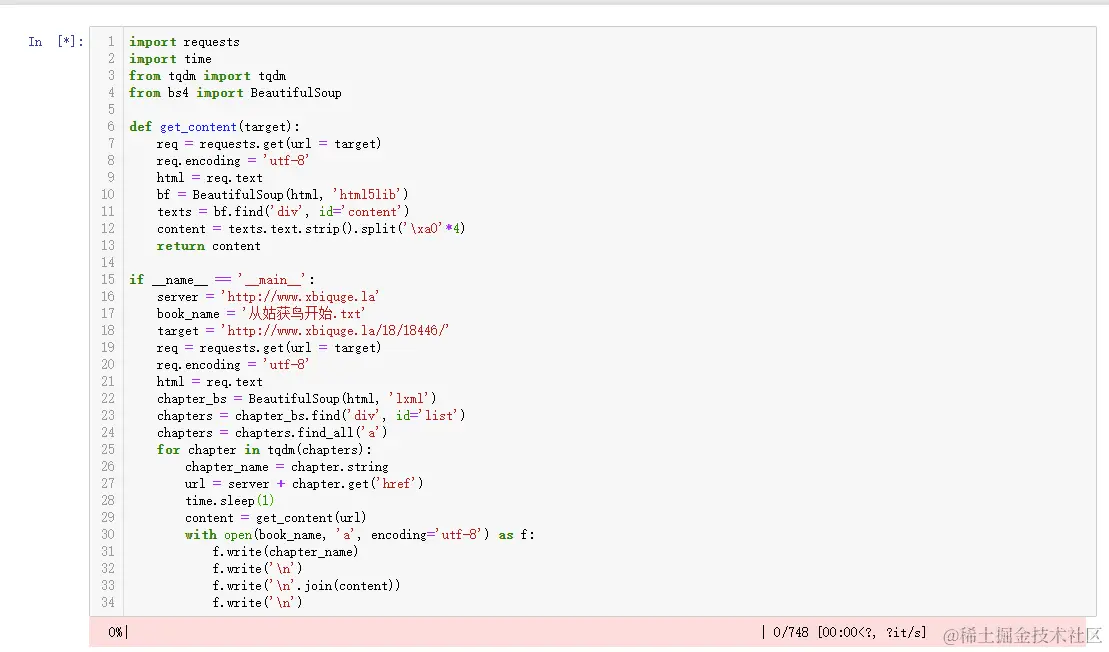Click line 7 requests.get call in get_content
The width and height of the screenshot is (1109, 652).
269,144
